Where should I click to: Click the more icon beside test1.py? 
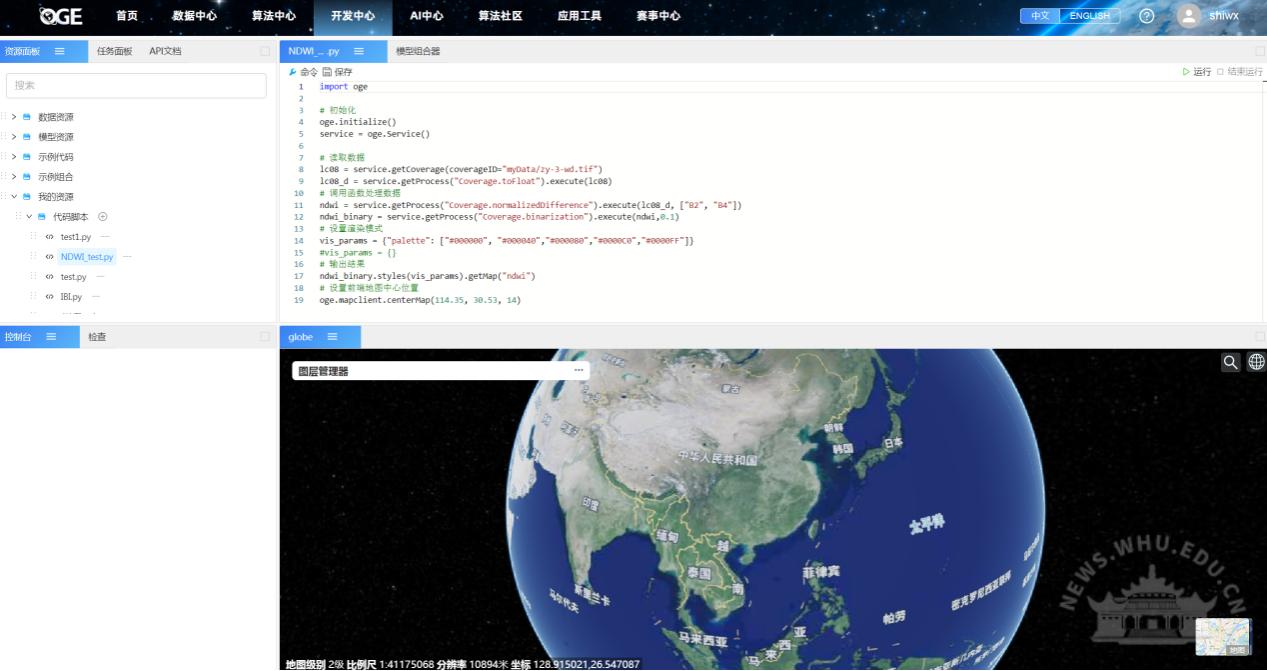[x=105, y=237]
